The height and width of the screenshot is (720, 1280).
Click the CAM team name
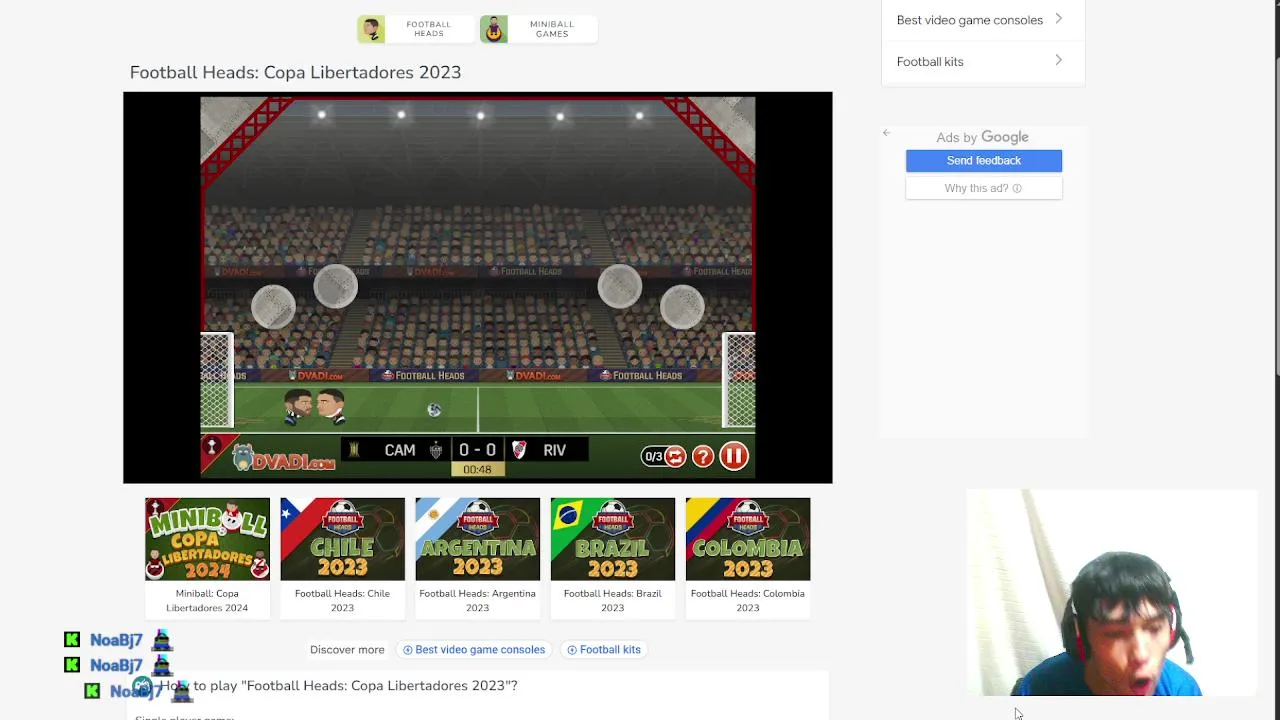pyautogui.click(x=400, y=450)
